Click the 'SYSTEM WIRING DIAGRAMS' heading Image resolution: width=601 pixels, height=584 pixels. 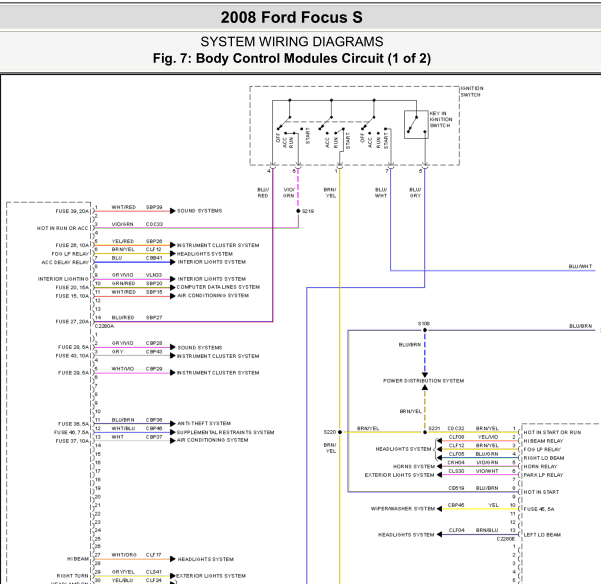292,41
